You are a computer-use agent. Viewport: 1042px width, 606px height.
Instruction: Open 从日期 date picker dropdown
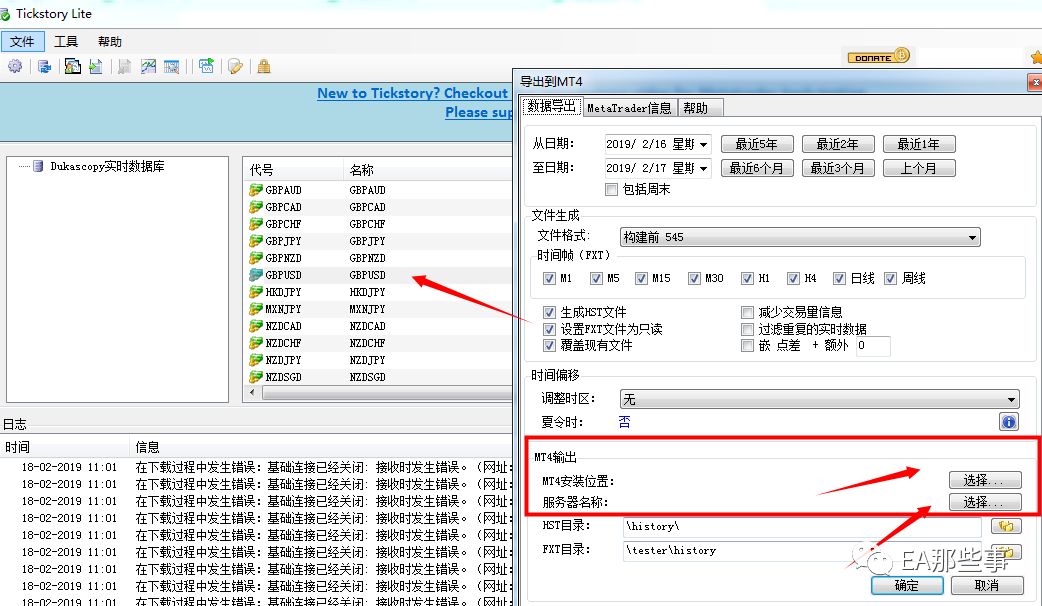(x=703, y=144)
